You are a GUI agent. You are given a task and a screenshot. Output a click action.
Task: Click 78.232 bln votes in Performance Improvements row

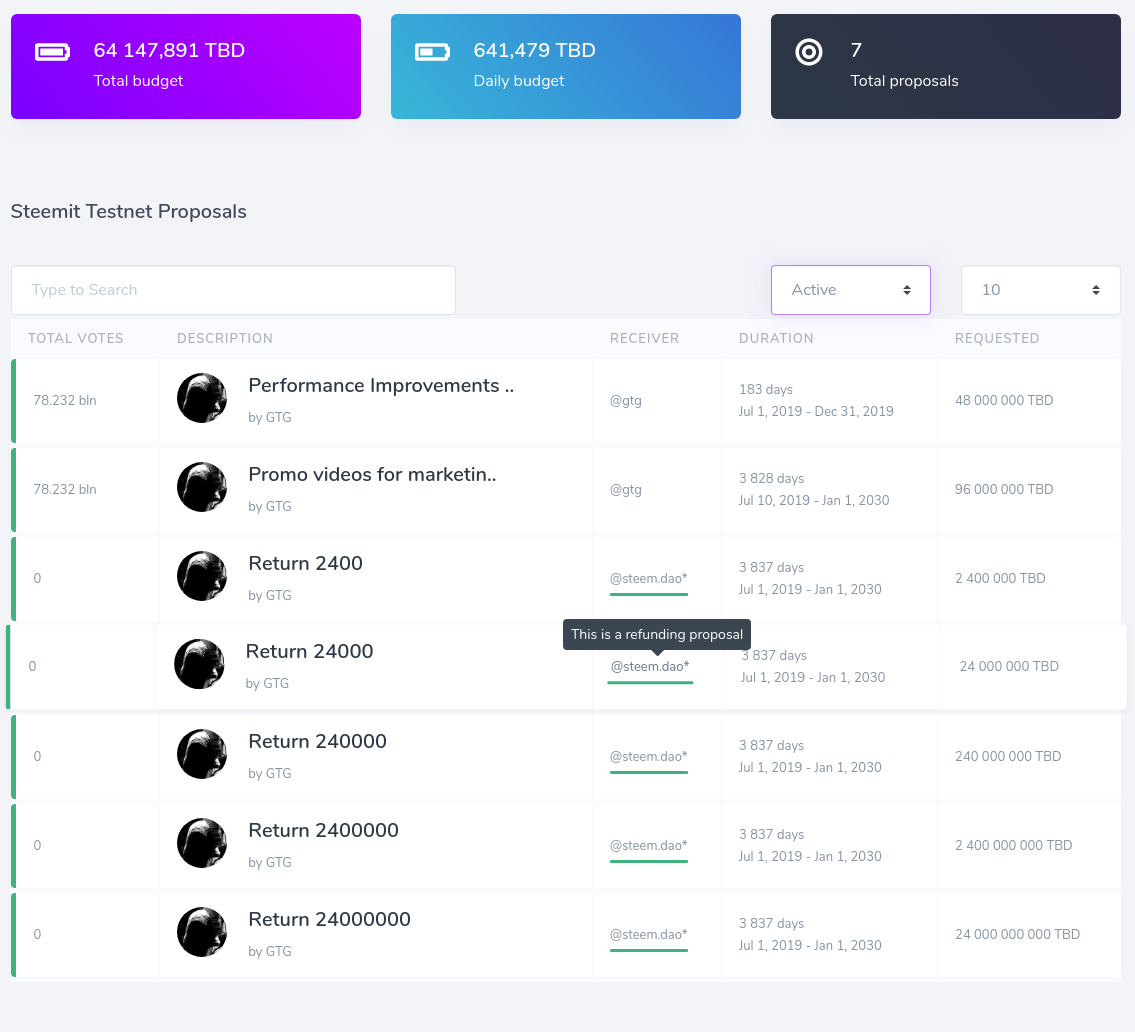64,401
